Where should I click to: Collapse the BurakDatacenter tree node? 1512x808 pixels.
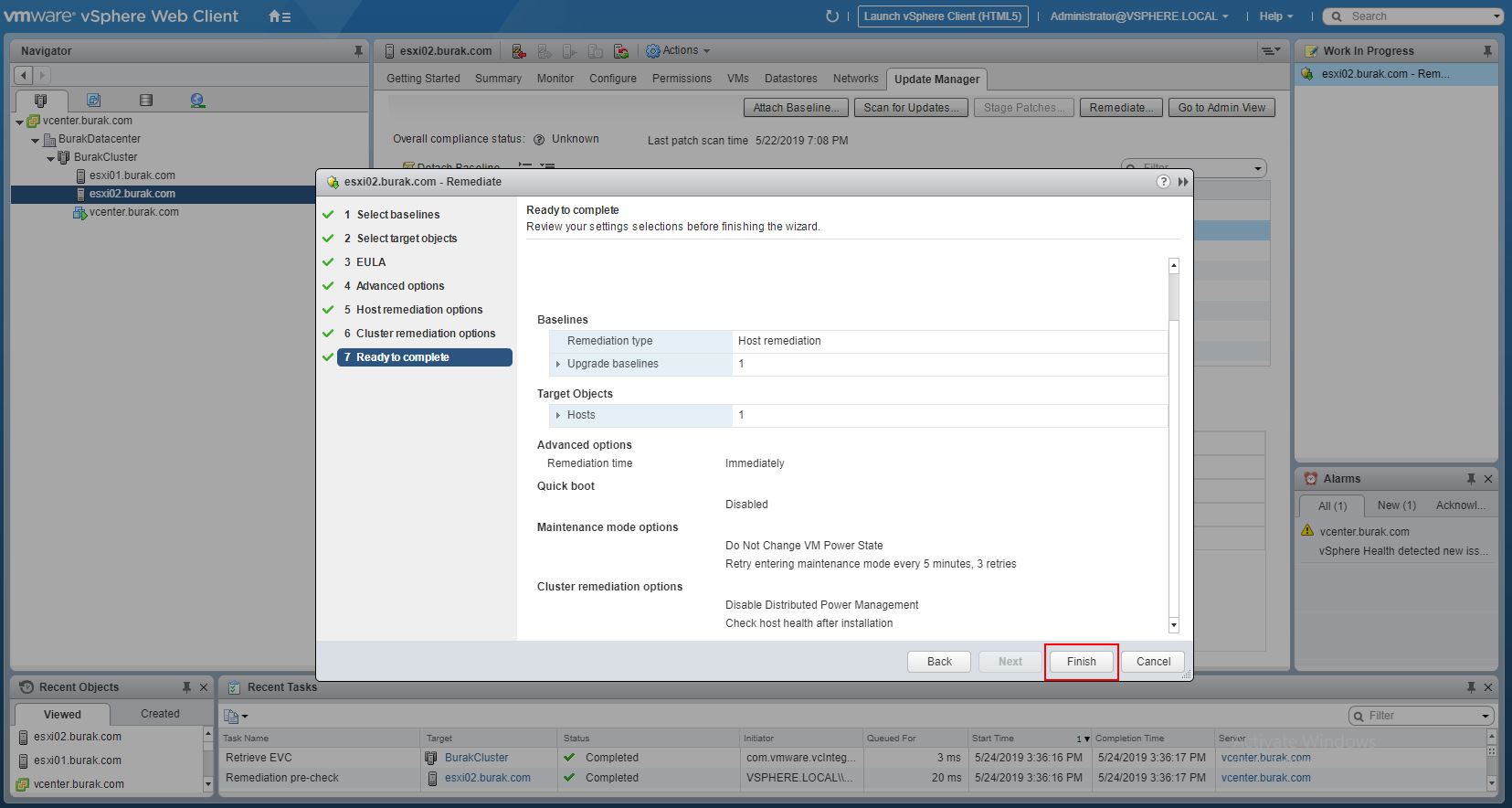(36, 140)
